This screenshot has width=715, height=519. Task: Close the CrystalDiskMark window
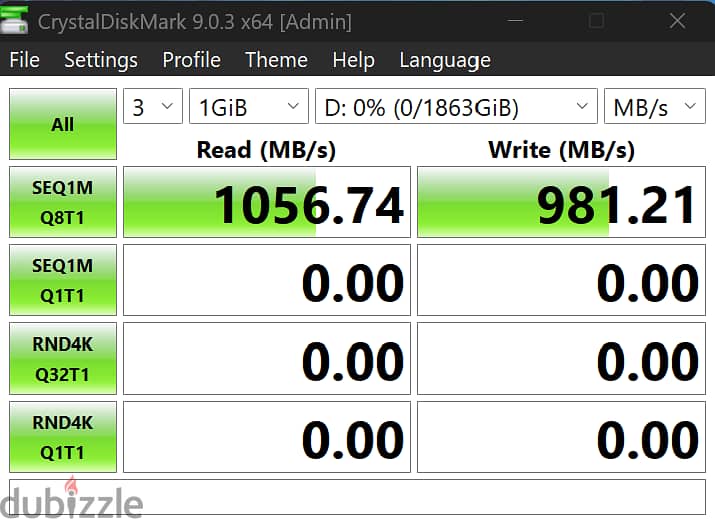pyautogui.click(x=678, y=21)
